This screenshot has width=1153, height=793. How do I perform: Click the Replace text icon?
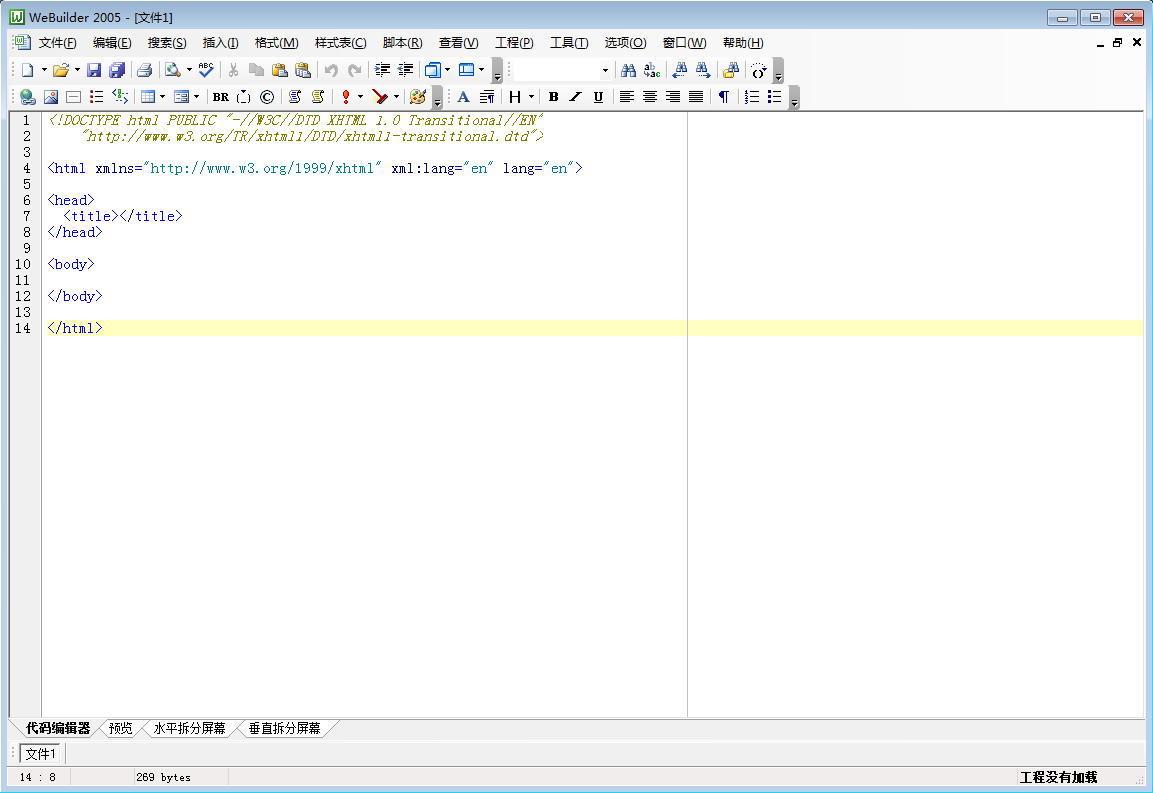pos(652,70)
